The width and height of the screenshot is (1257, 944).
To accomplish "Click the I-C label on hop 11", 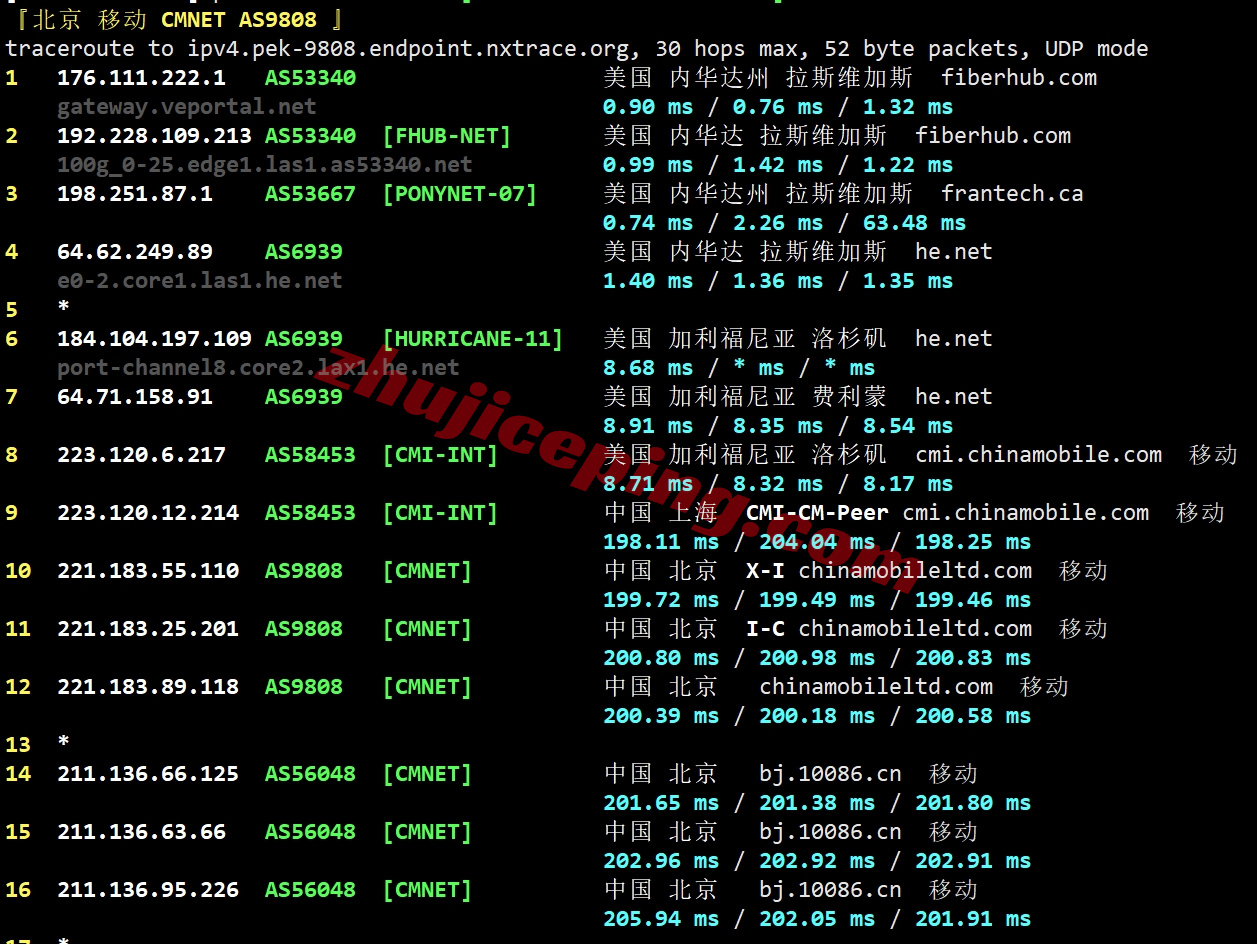I will [x=765, y=628].
